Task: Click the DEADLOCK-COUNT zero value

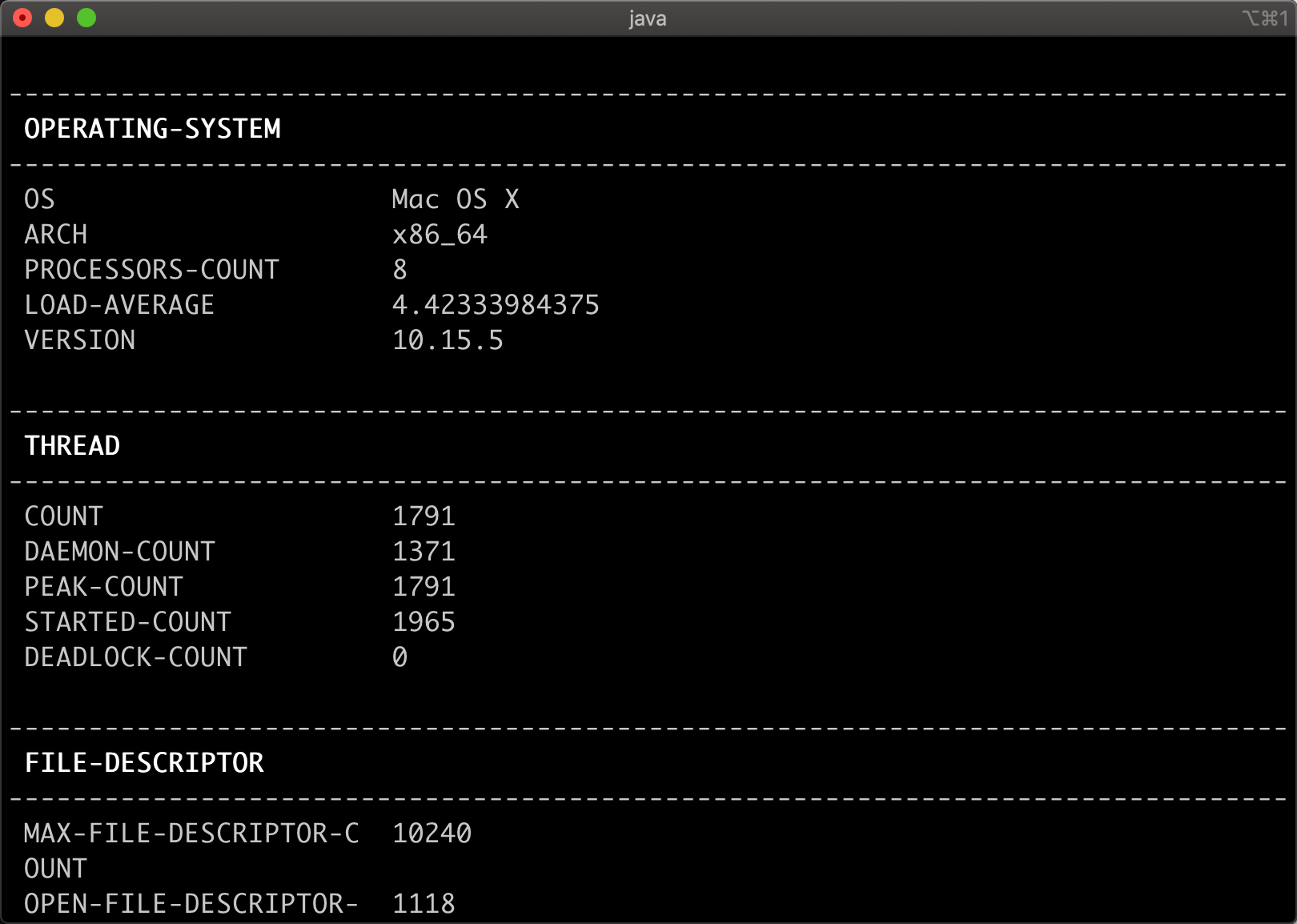Action: point(399,657)
